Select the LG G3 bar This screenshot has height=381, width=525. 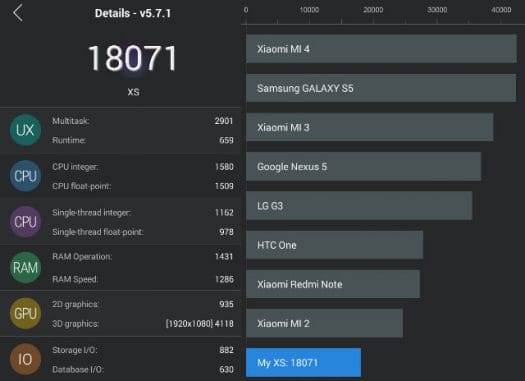[359, 206]
